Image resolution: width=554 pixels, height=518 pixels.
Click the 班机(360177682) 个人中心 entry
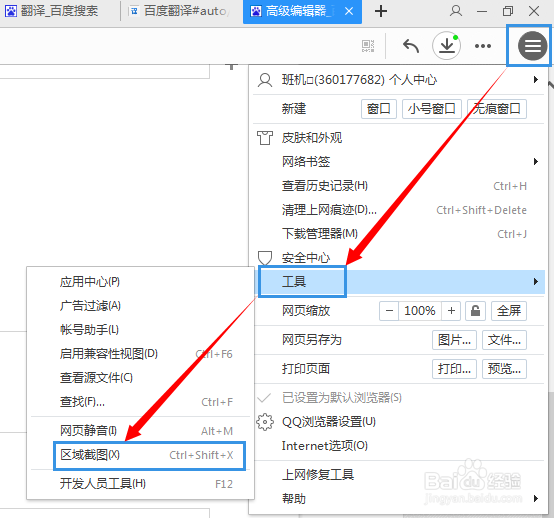(x=399, y=80)
